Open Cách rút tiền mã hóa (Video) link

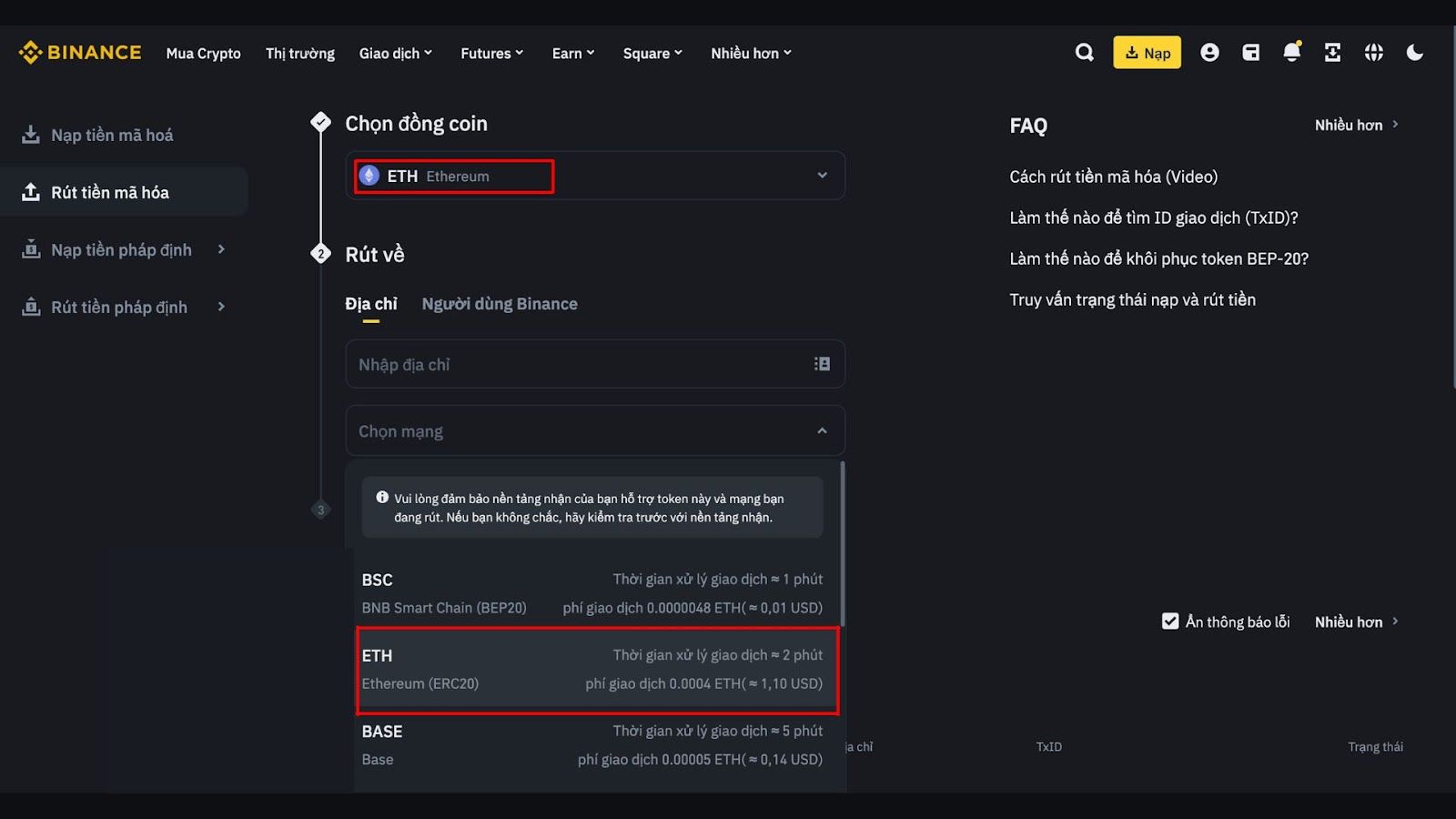click(1113, 177)
